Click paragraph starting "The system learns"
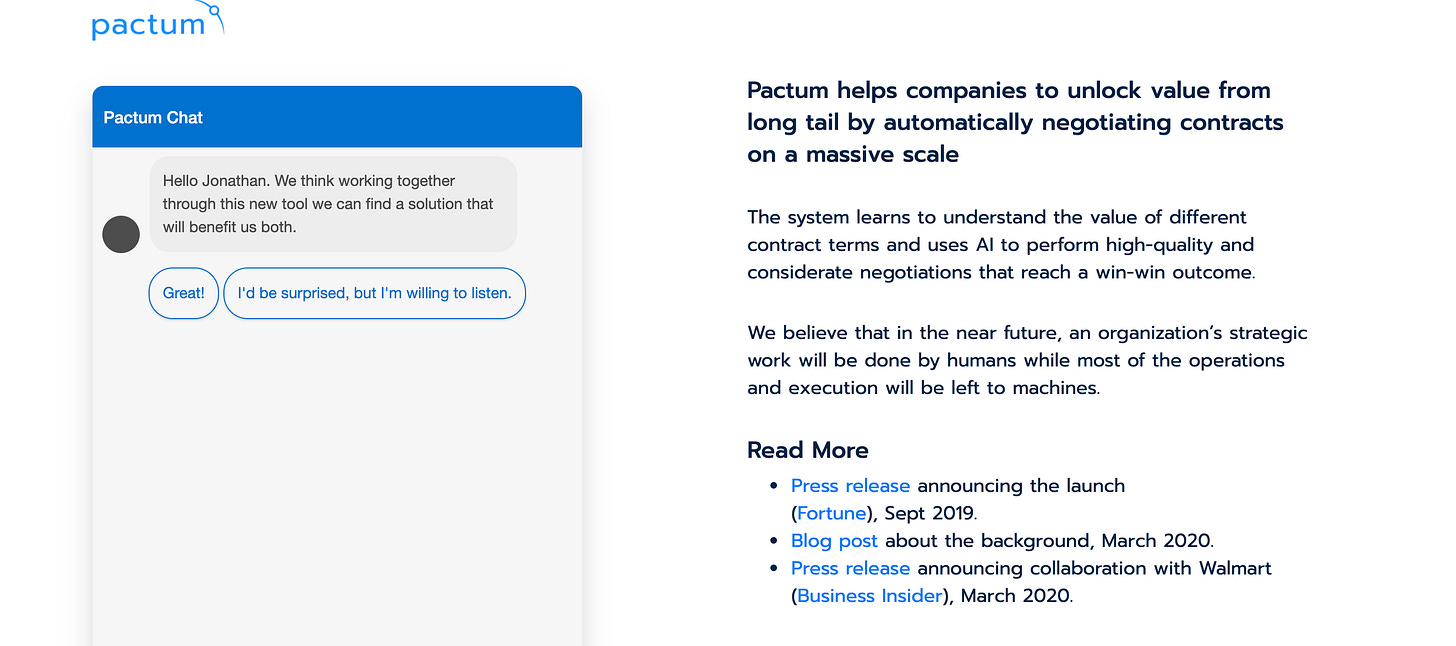1456x646 pixels. [1000, 244]
